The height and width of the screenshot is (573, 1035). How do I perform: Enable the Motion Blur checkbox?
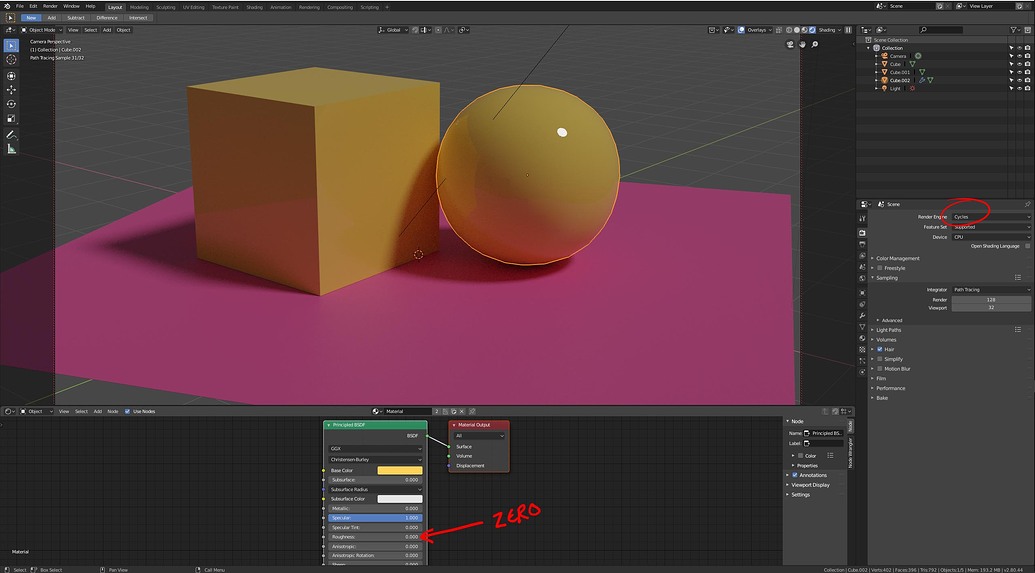(880, 369)
